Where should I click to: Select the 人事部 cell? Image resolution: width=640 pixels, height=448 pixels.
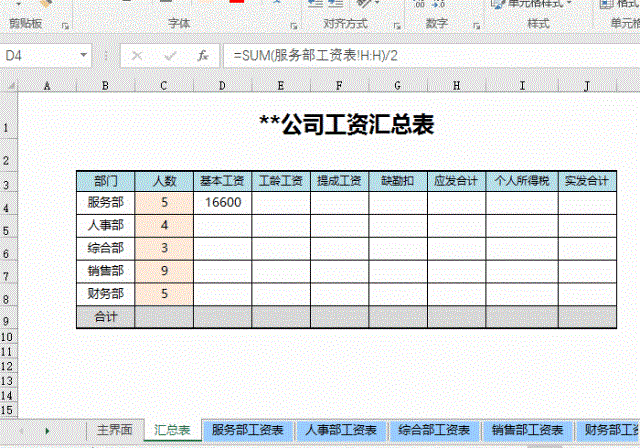[105, 226]
